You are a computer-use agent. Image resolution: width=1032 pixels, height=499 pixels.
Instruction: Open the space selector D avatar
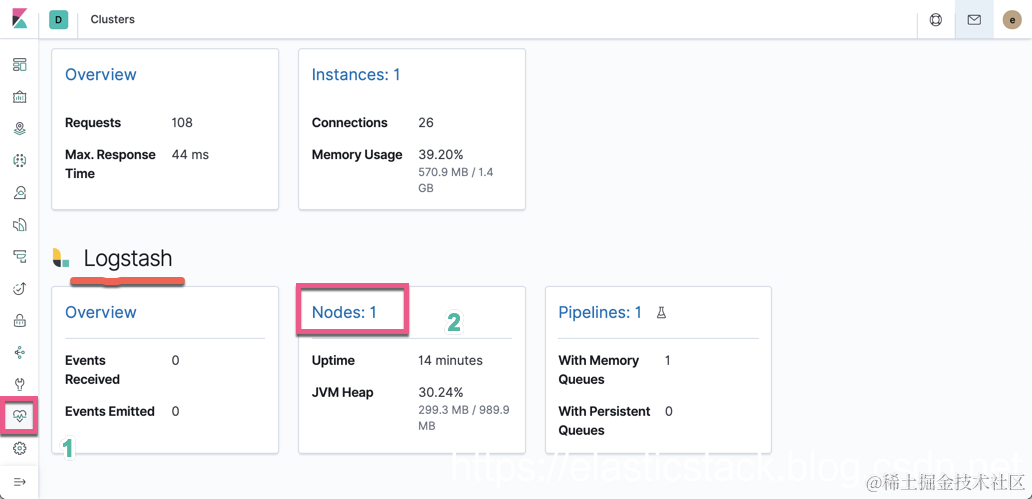click(59, 20)
